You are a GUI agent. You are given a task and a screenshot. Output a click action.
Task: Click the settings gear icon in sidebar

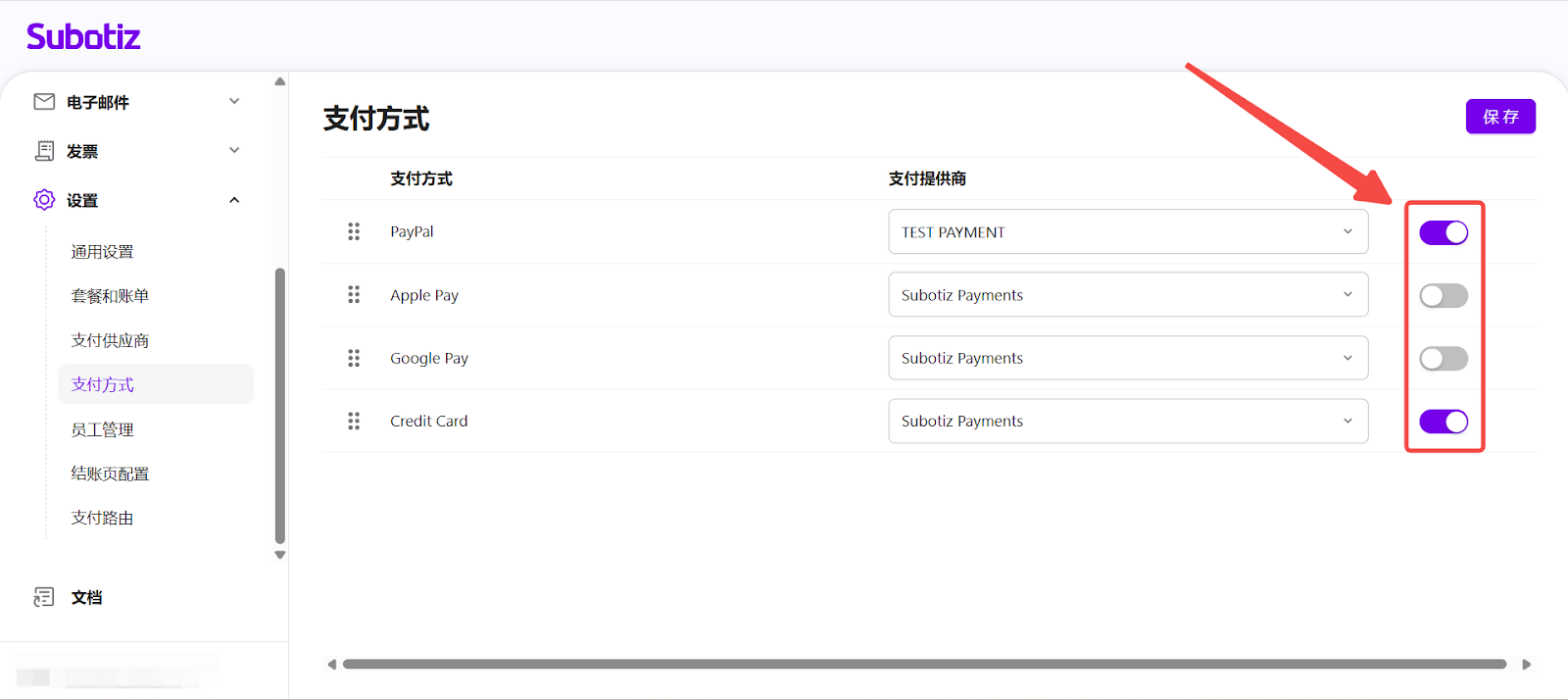point(44,200)
